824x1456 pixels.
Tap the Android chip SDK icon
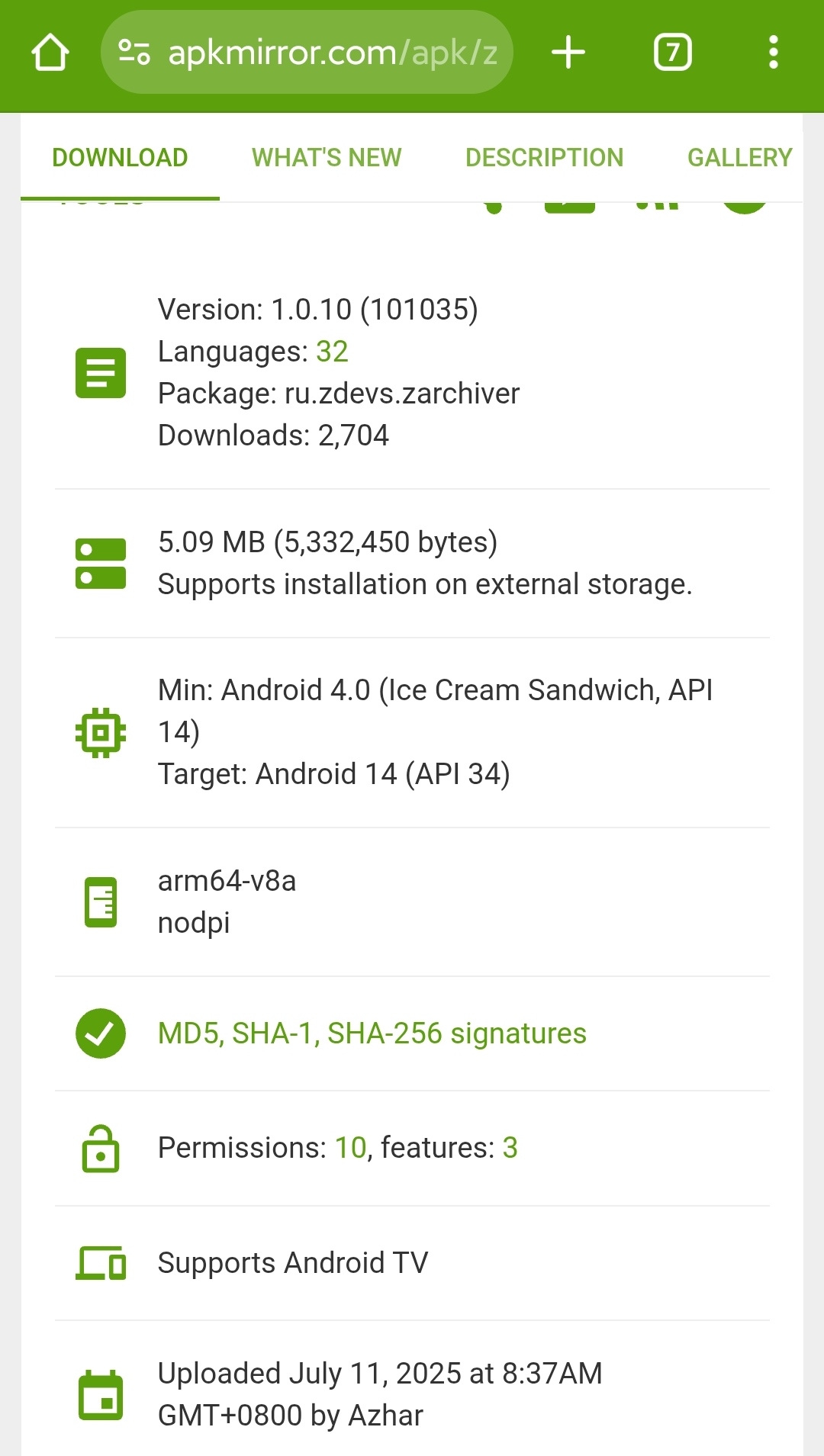pos(101,732)
